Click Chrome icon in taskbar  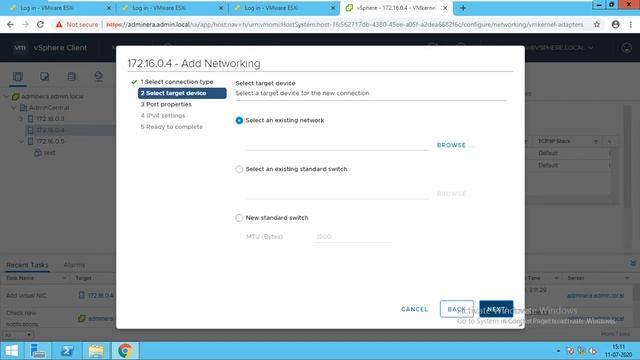(x=125, y=351)
